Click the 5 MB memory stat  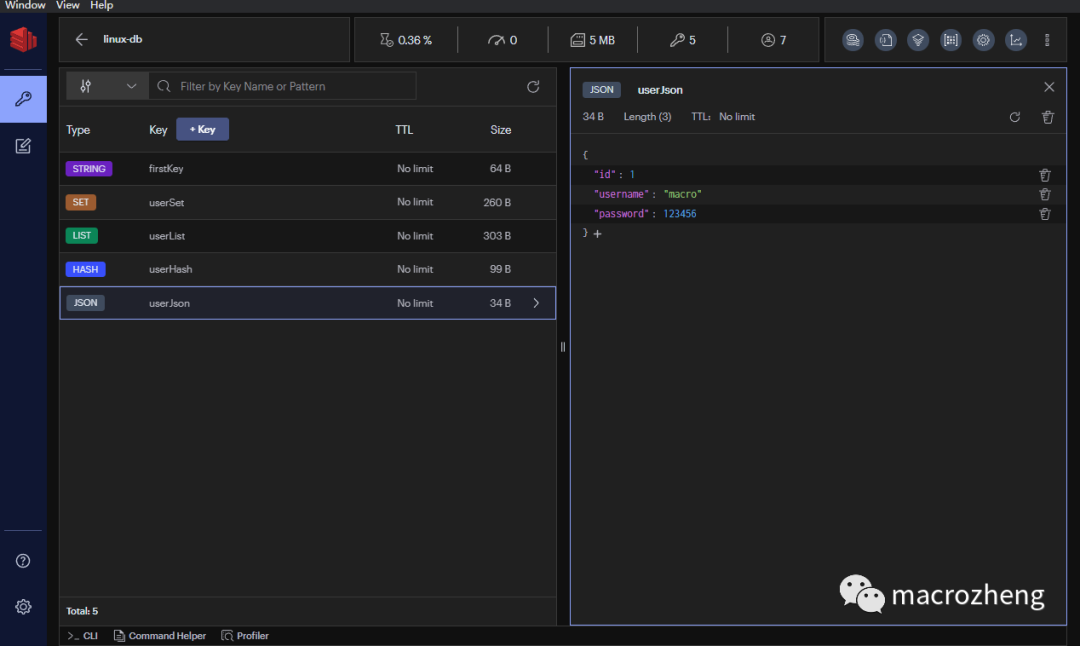click(592, 40)
